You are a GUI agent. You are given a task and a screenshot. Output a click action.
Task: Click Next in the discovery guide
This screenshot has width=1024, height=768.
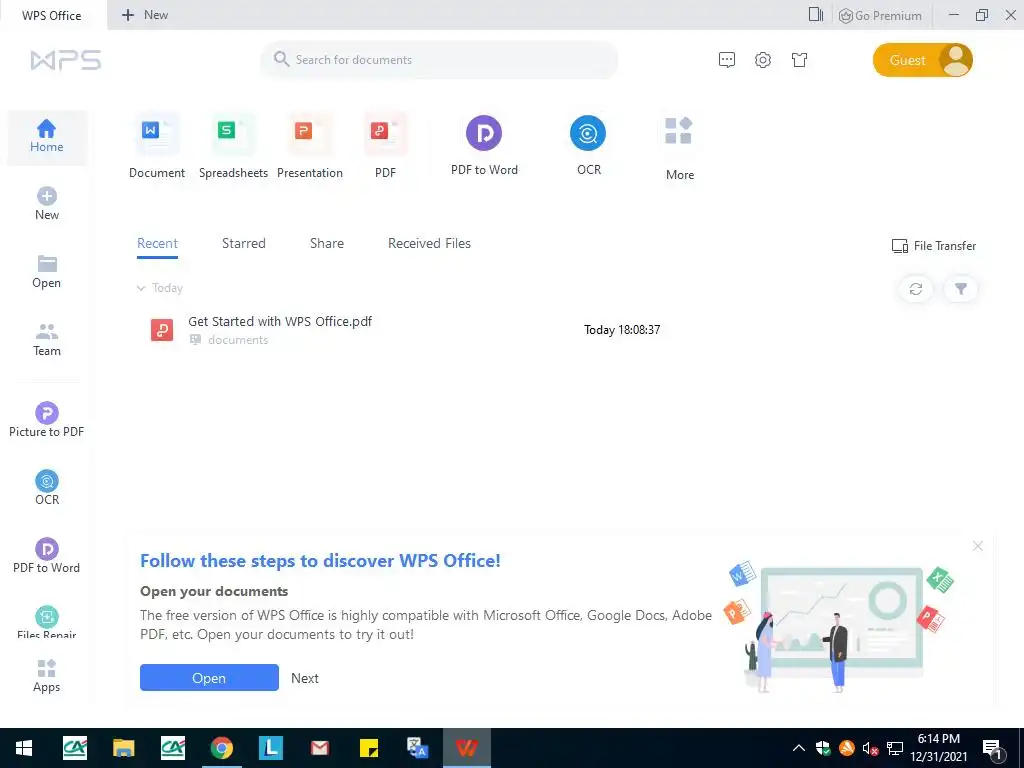(x=305, y=678)
